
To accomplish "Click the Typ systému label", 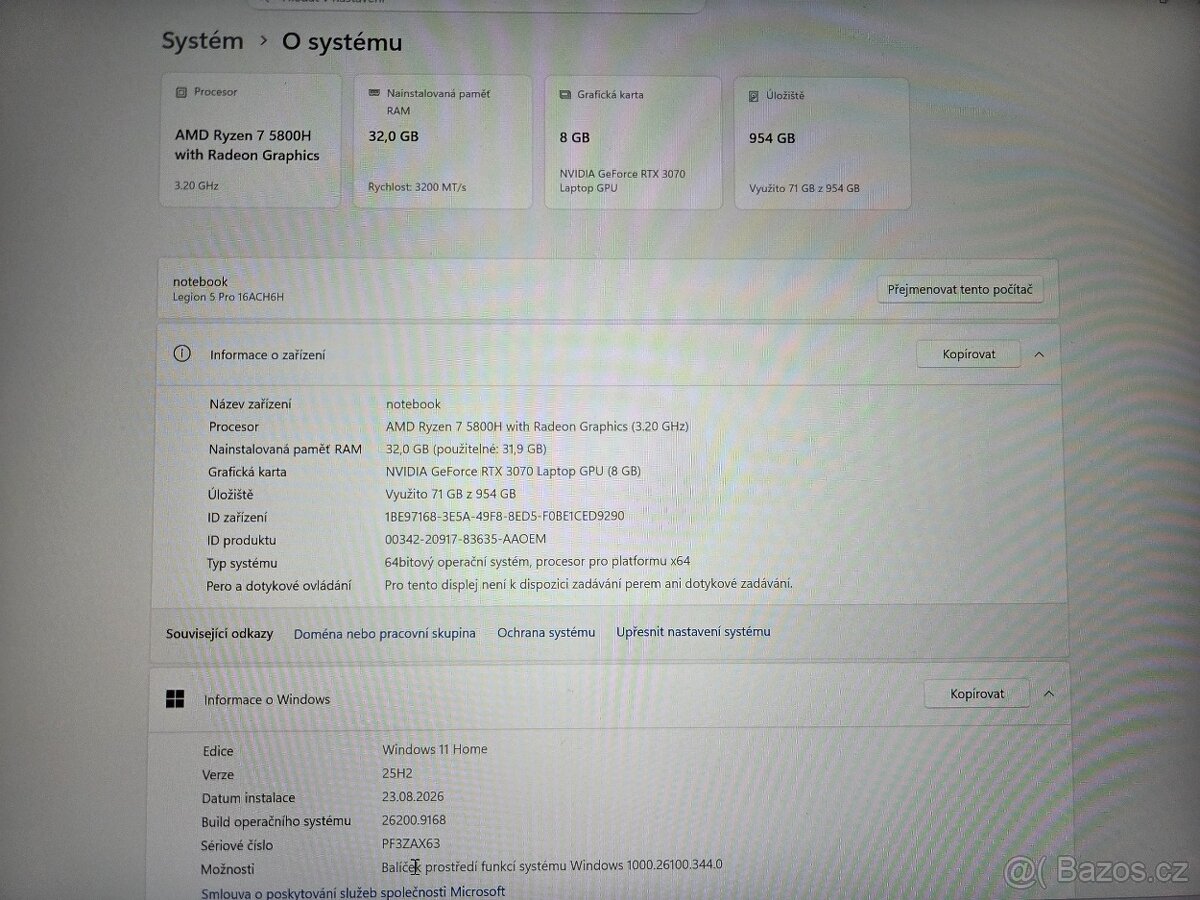I will pyautogui.click(x=242, y=563).
